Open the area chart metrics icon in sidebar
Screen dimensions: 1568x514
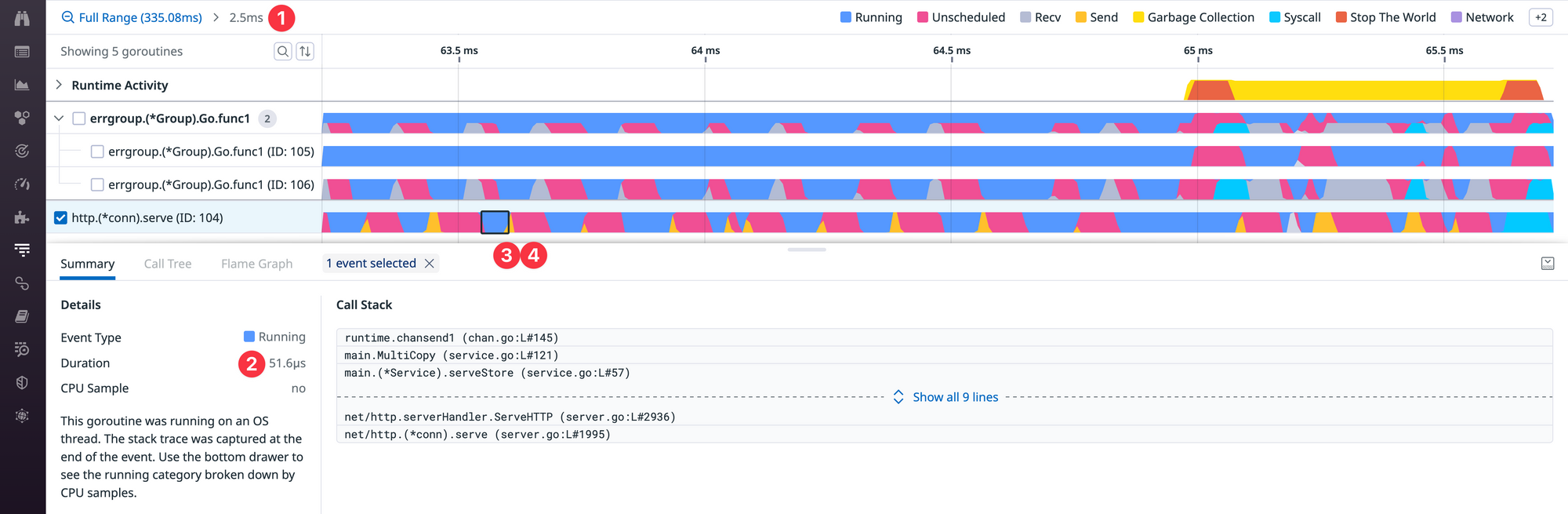pyautogui.click(x=22, y=85)
